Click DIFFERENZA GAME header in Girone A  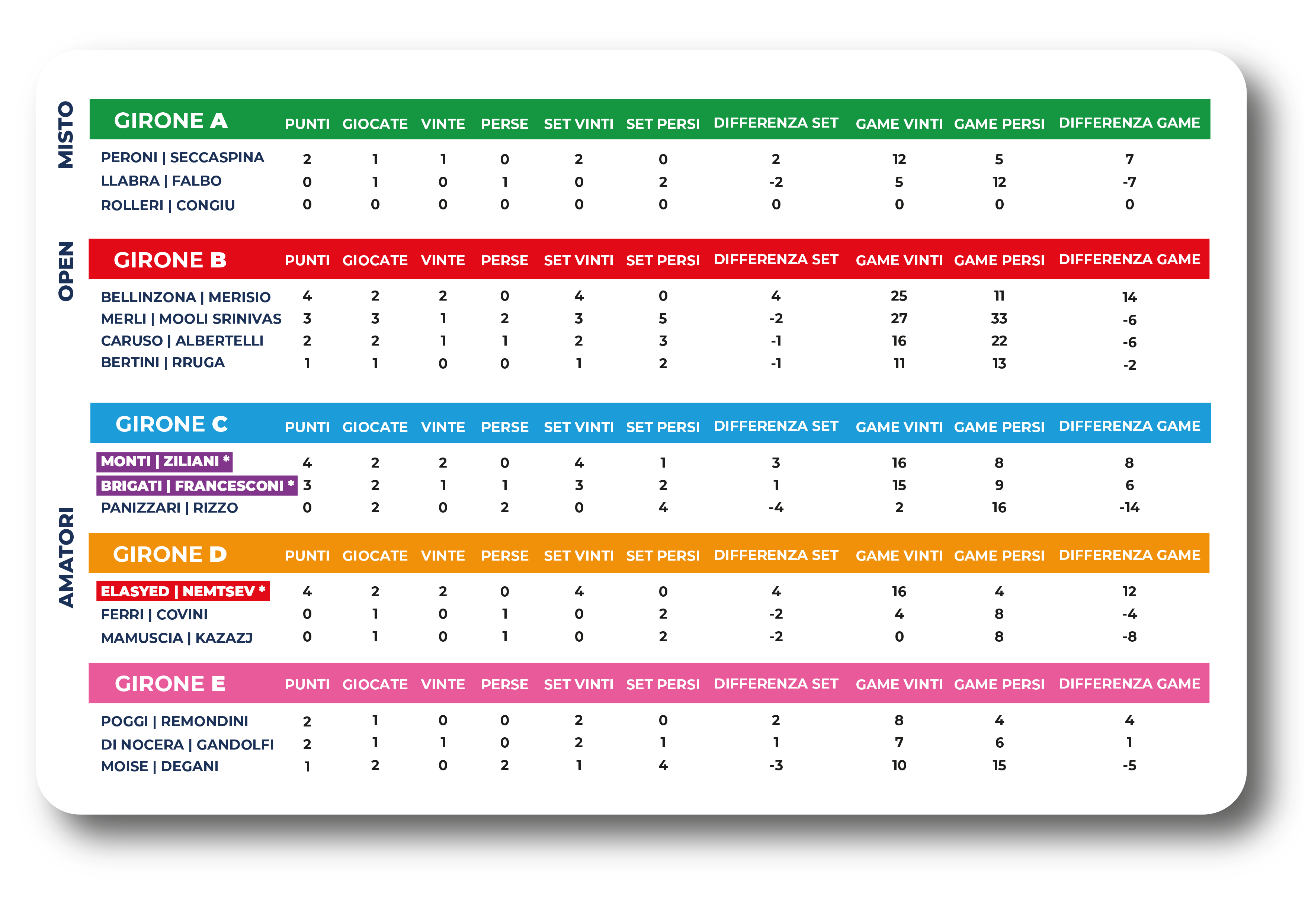(1129, 123)
